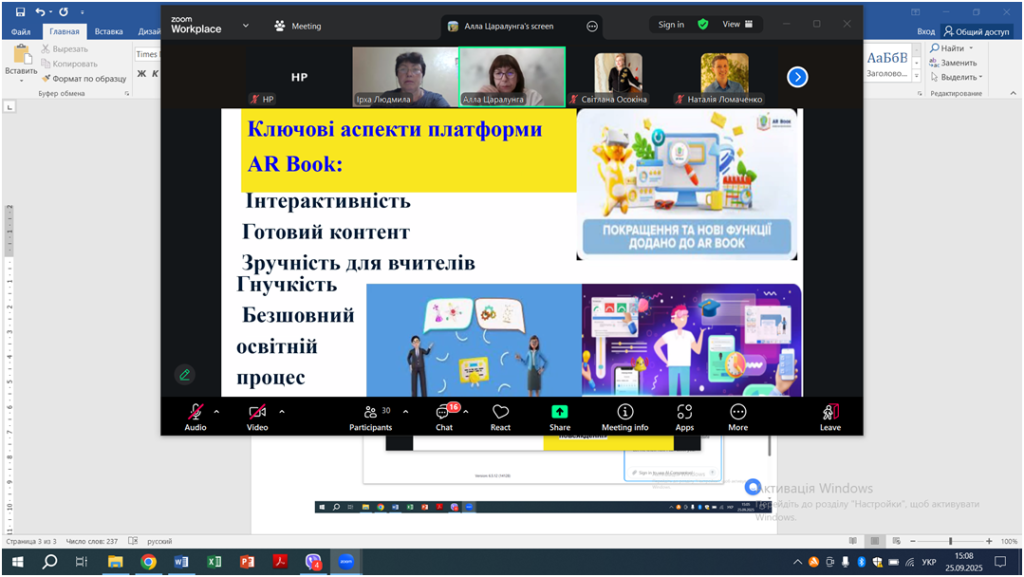This screenshot has height=577, width=1024.
Task: Cut selection with the Вырезать button
Action: tap(64, 49)
